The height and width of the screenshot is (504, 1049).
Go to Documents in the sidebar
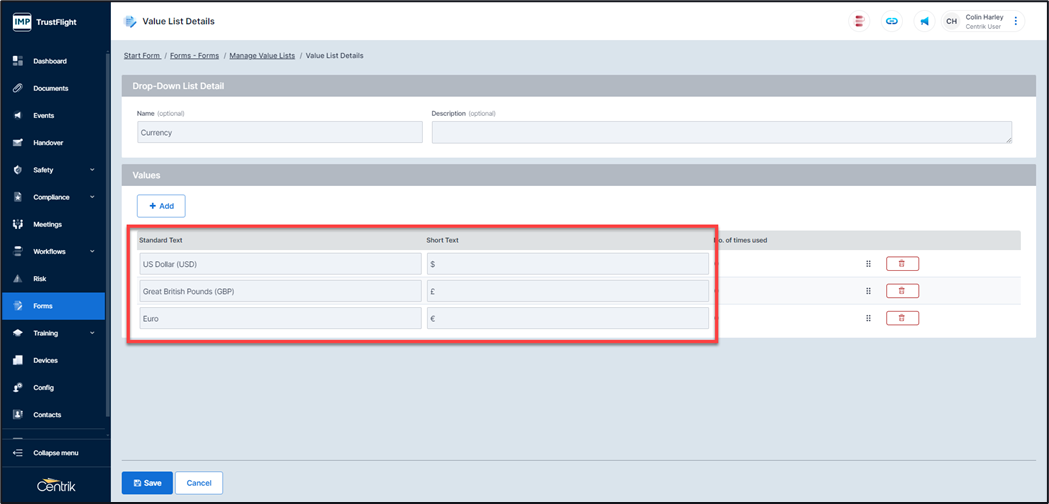pyautogui.click(x=50, y=88)
